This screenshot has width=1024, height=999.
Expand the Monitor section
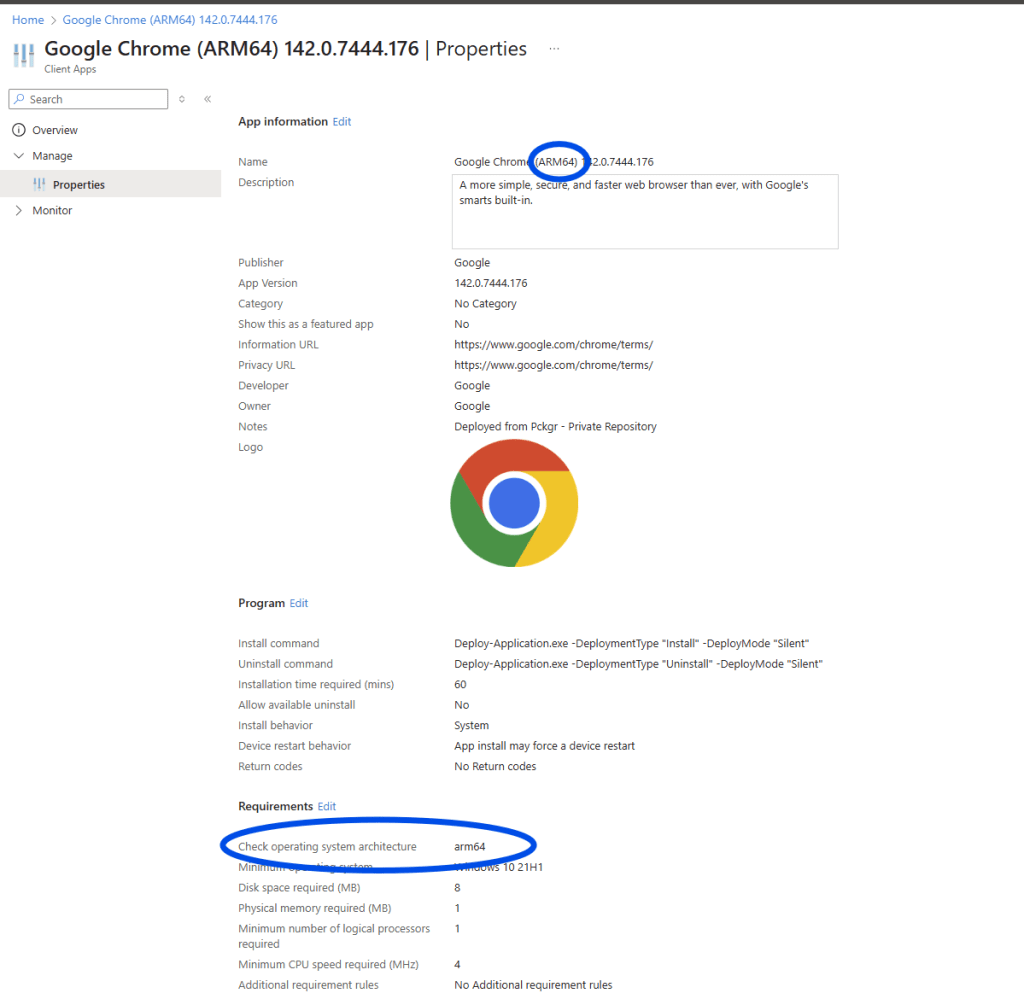[18, 210]
